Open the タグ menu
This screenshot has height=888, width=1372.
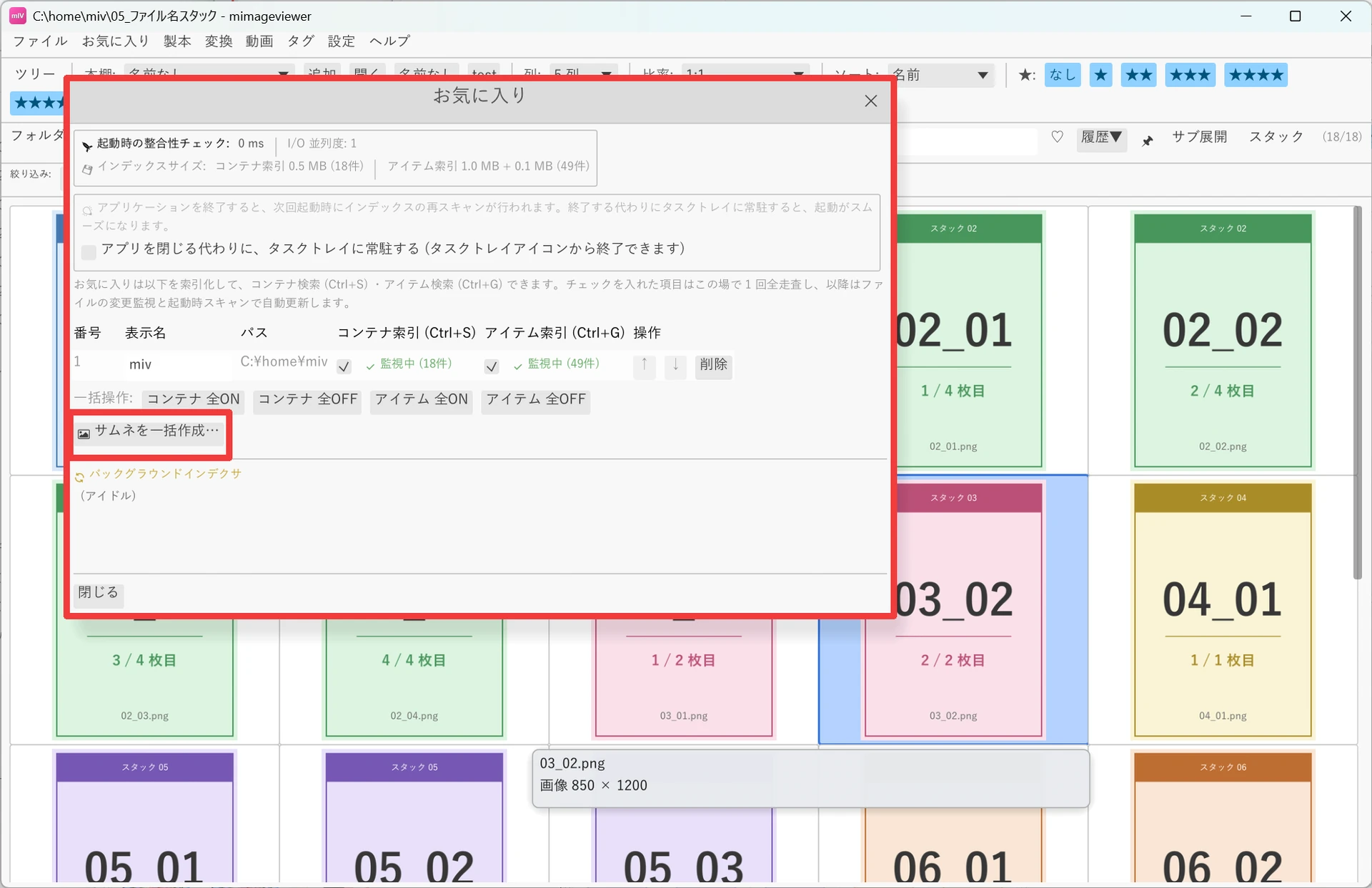click(x=301, y=41)
